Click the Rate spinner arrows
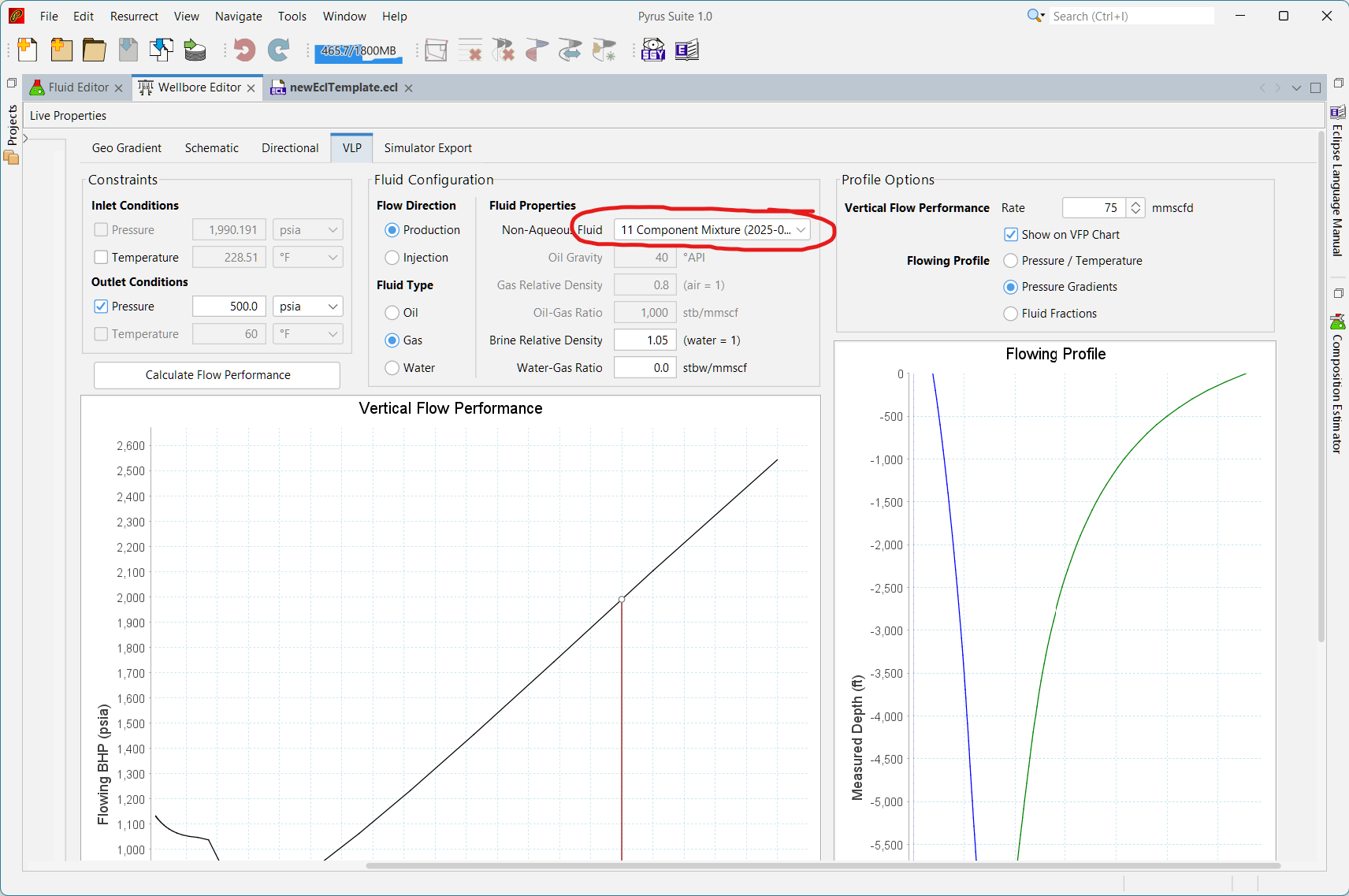1349x896 pixels. click(x=1135, y=208)
